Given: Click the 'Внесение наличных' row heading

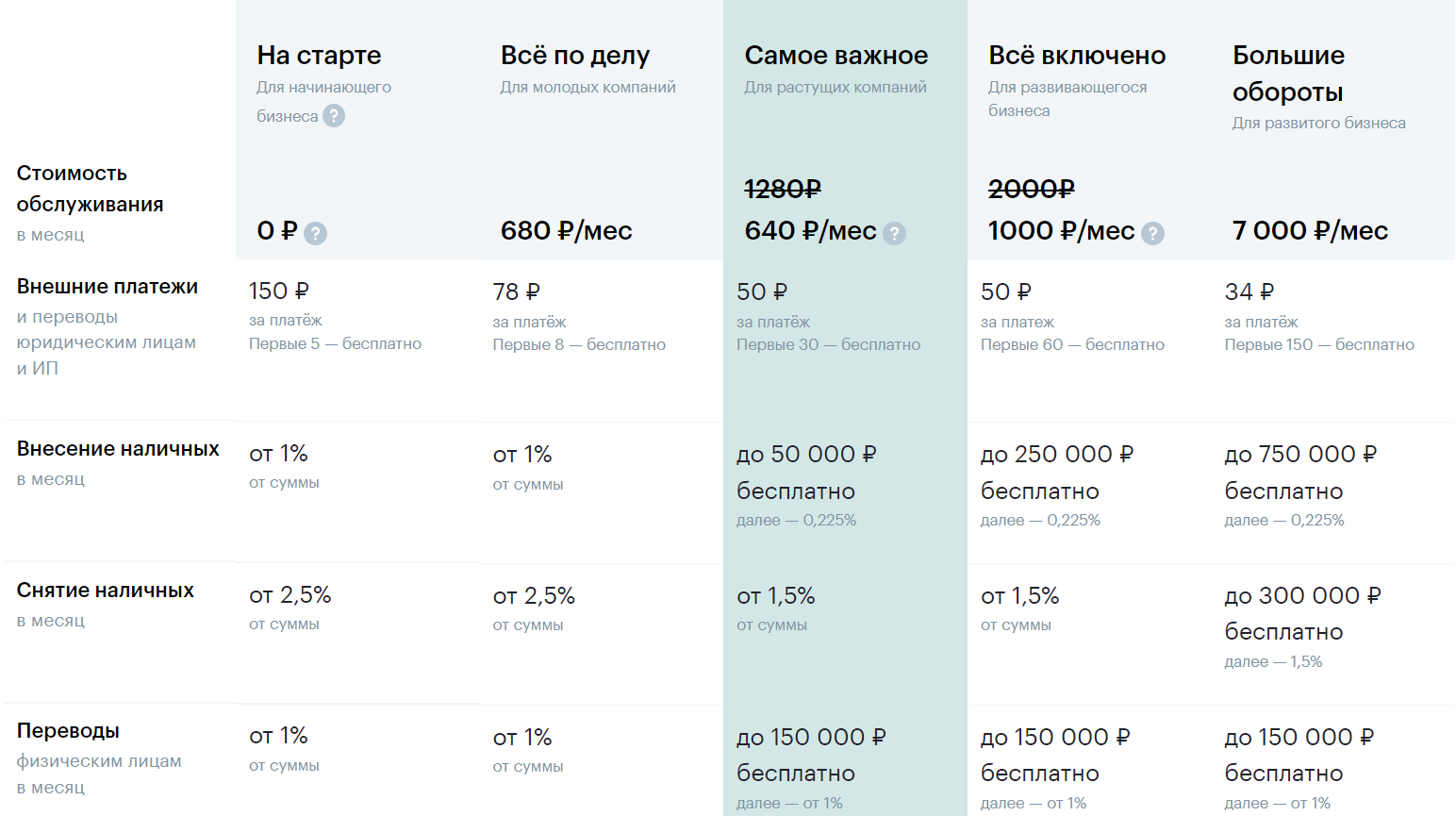Looking at the screenshot, I should [x=117, y=449].
